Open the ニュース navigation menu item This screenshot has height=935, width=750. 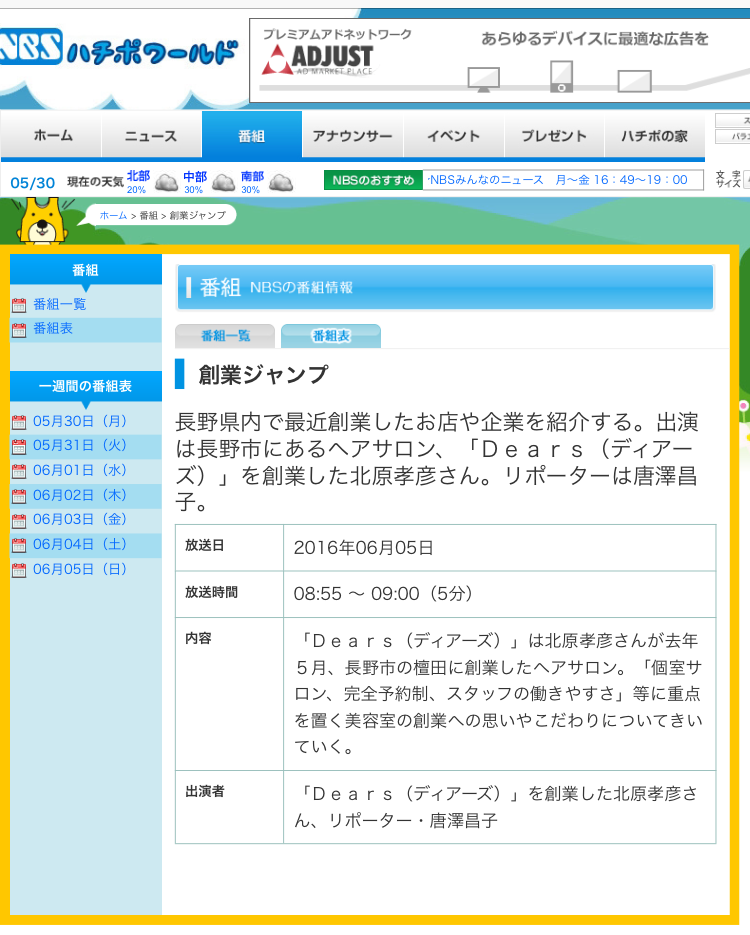151,136
